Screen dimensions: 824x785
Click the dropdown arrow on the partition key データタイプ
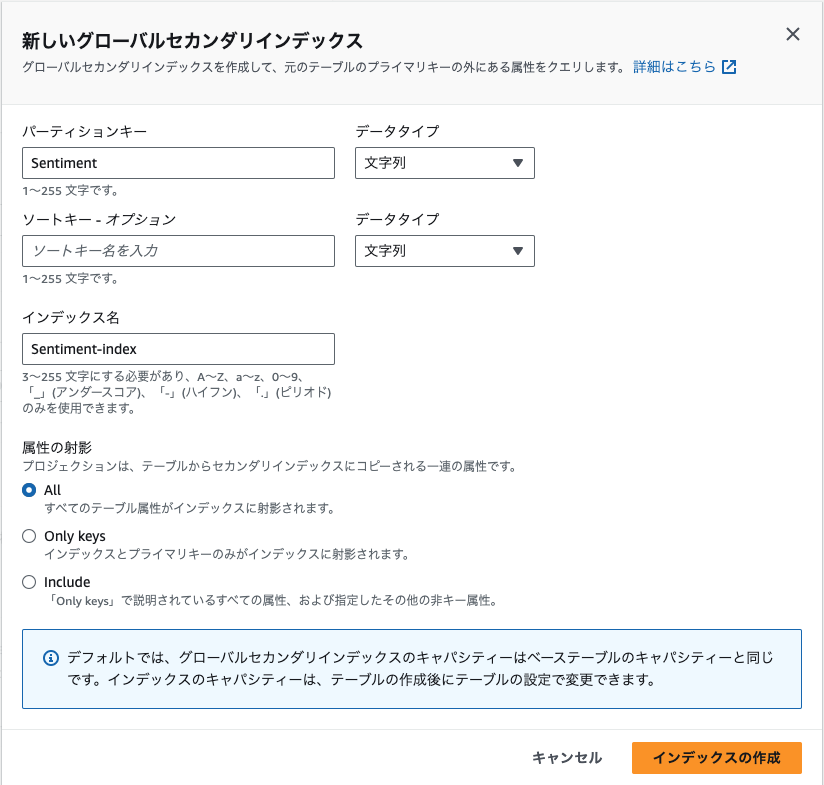click(519, 162)
